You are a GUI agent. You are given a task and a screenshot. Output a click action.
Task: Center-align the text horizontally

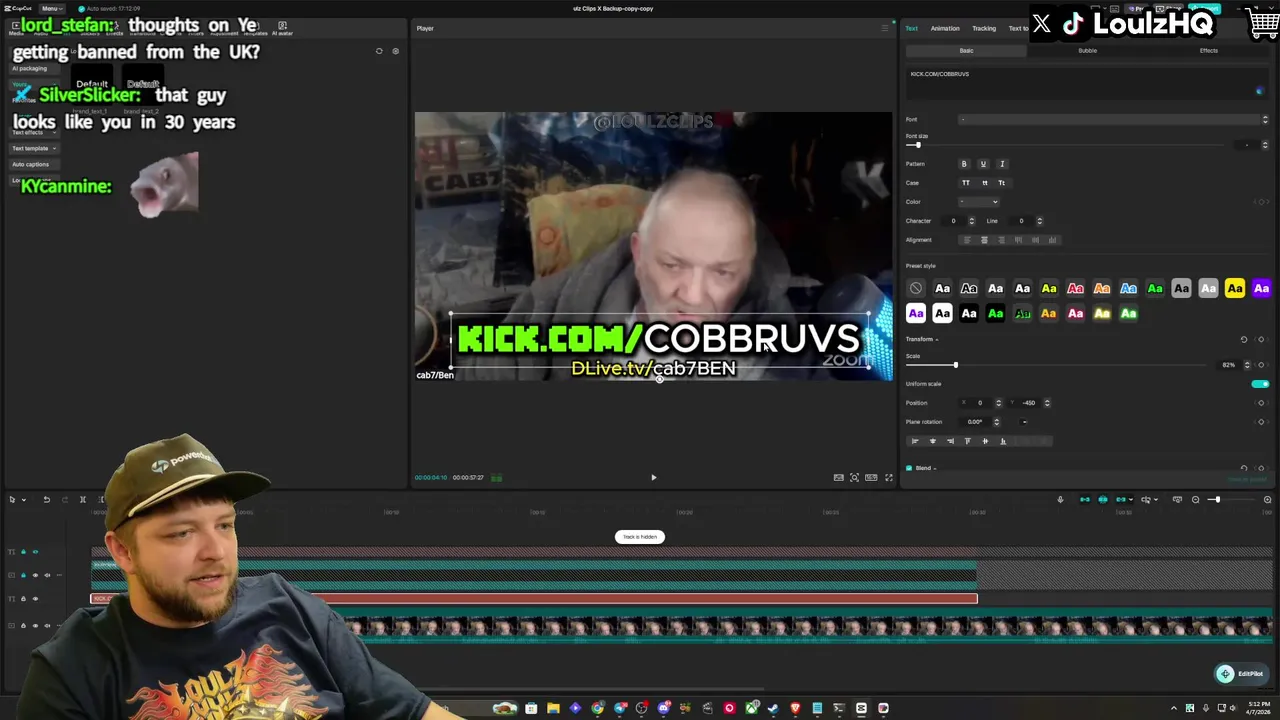click(x=984, y=240)
